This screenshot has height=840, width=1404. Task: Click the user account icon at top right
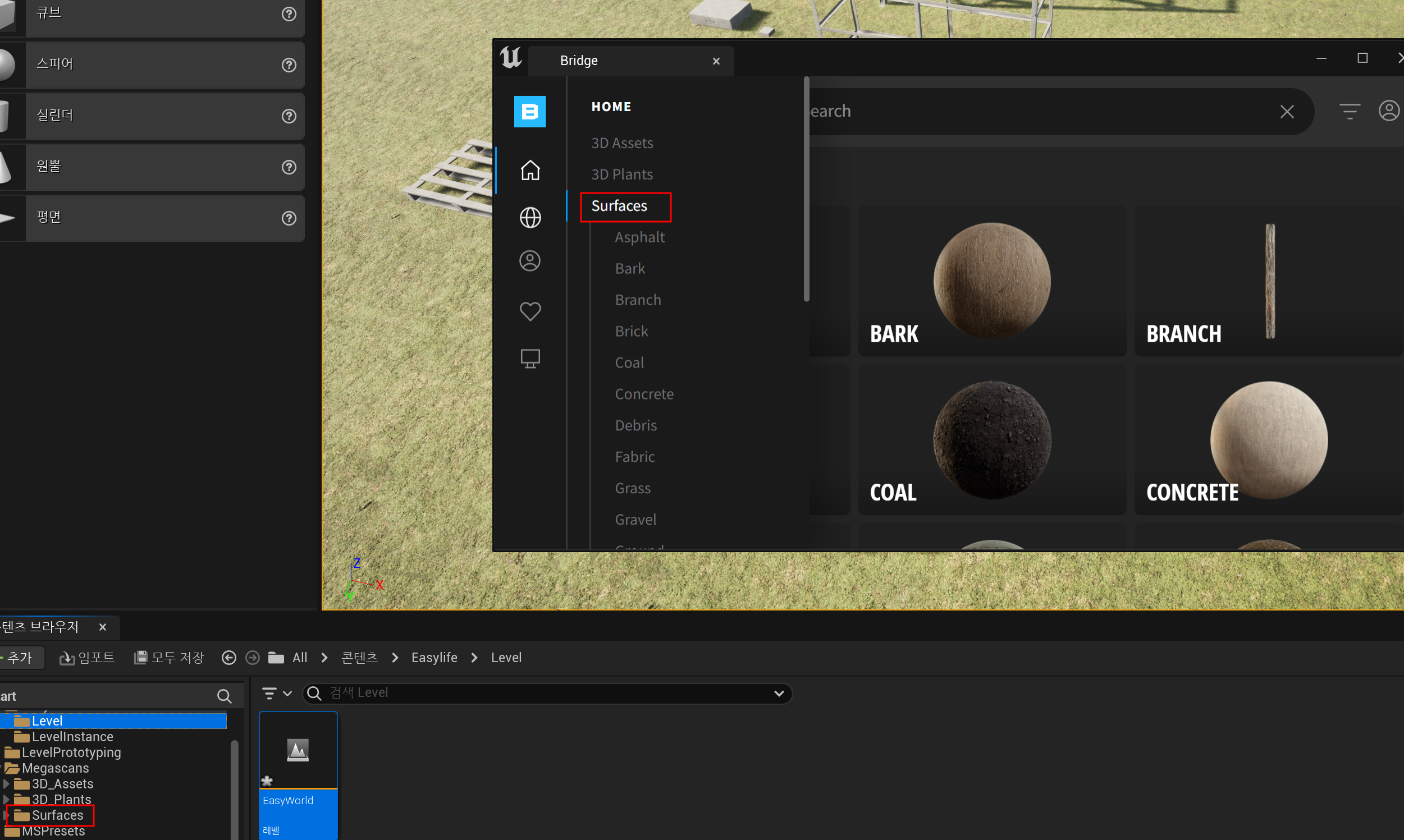(1389, 111)
